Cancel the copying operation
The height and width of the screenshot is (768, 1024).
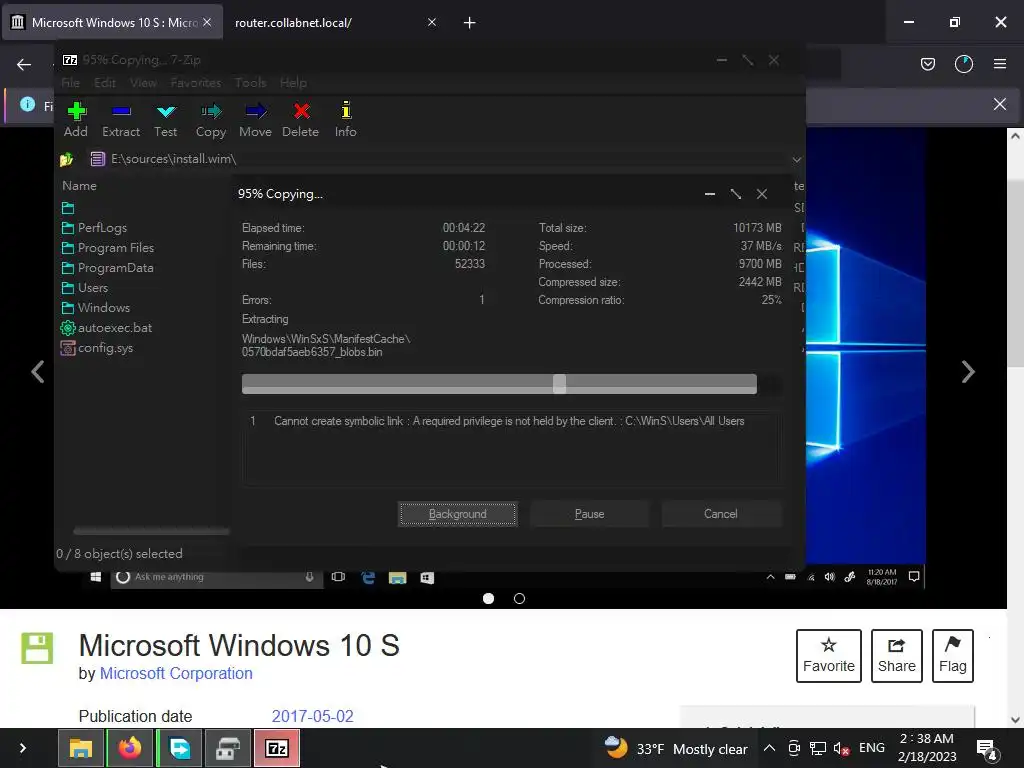pyautogui.click(x=721, y=514)
